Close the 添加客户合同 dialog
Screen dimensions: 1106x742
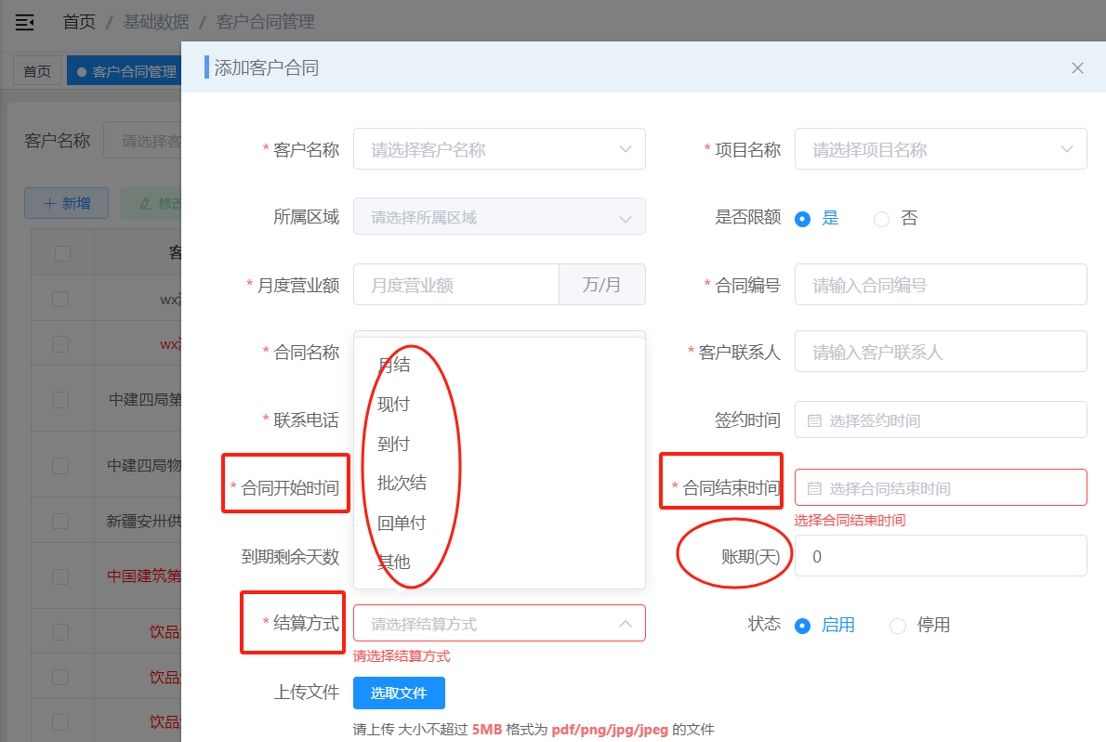click(x=1077, y=68)
